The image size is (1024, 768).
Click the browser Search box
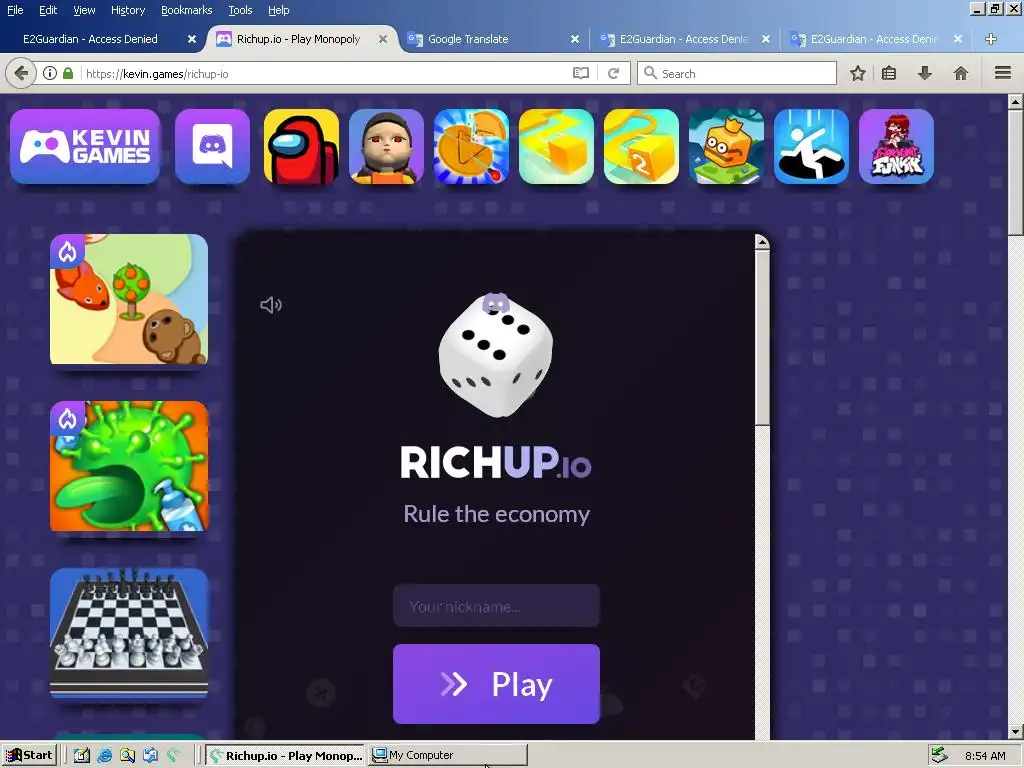point(737,73)
